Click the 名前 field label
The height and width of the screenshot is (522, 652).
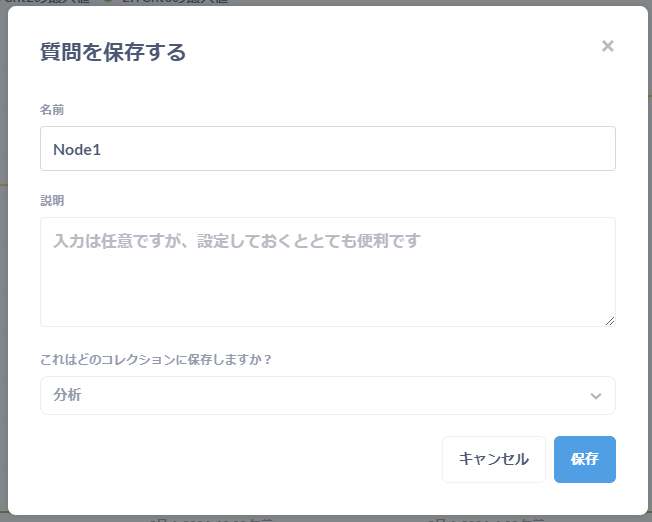52,109
